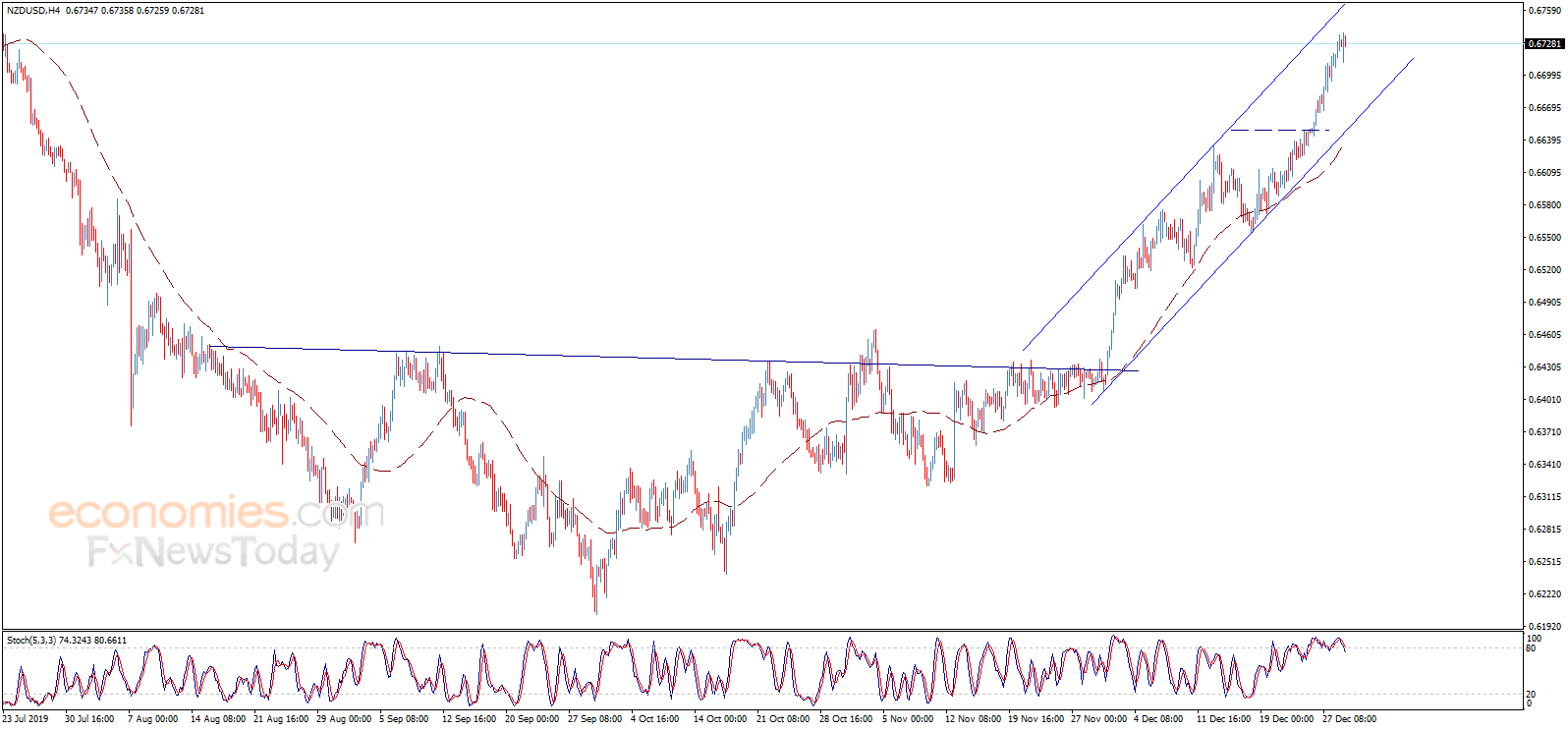Click the 23 Jul 2019 date label
This screenshot has height=730, width=1568.
click(26, 719)
